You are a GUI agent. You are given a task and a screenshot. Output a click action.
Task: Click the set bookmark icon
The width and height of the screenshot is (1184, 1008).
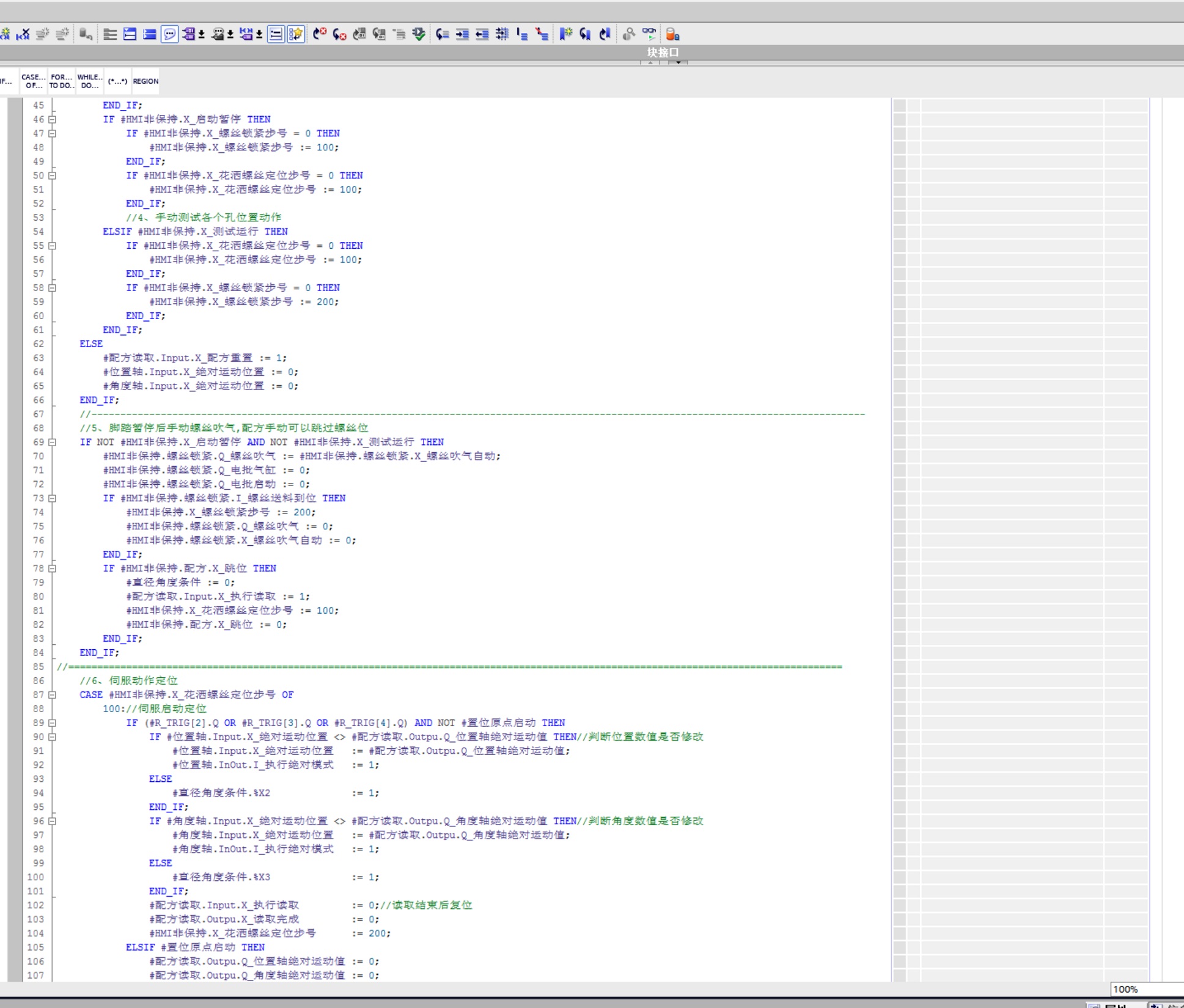click(x=565, y=34)
